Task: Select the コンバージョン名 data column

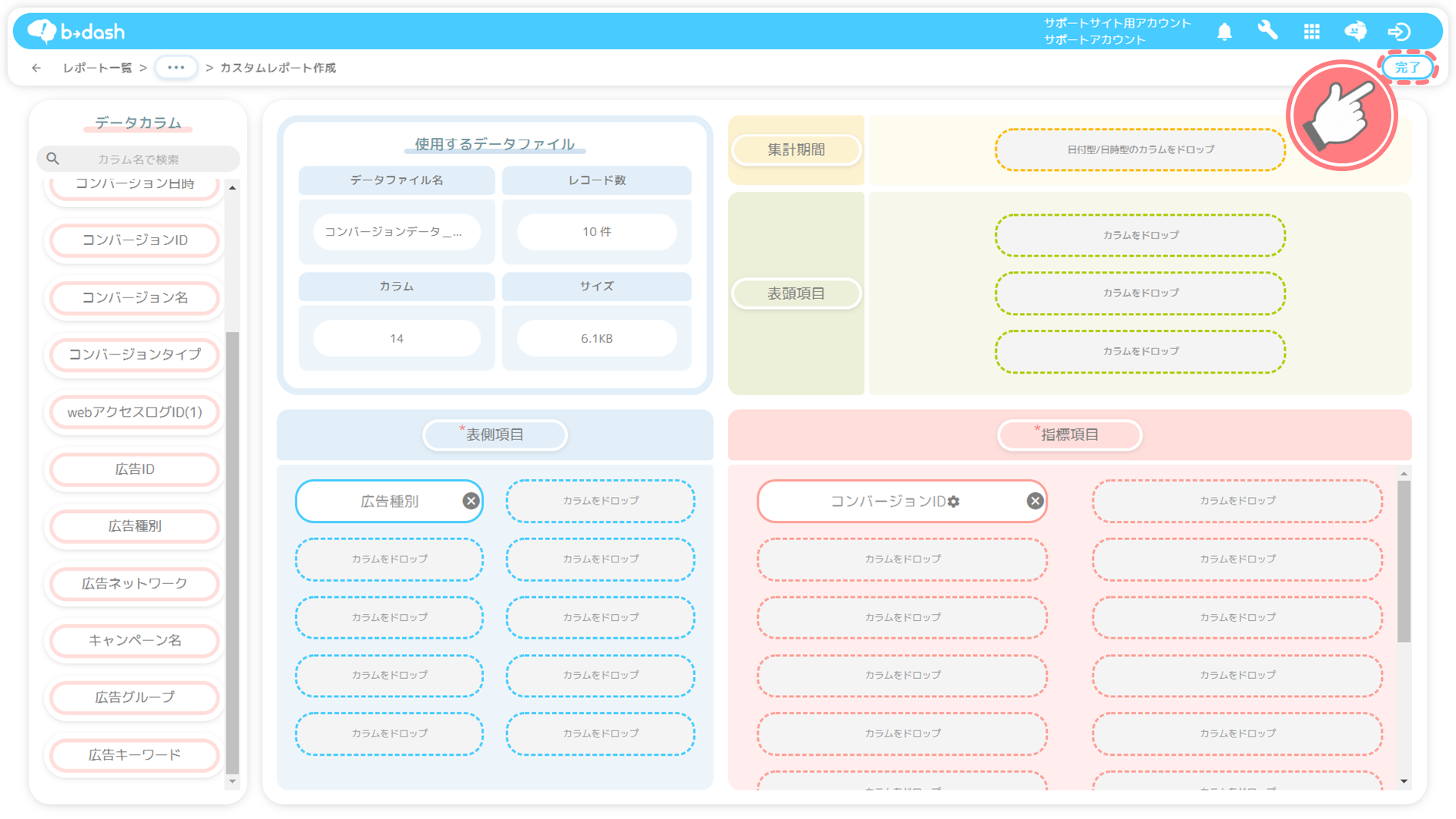Action: click(135, 297)
